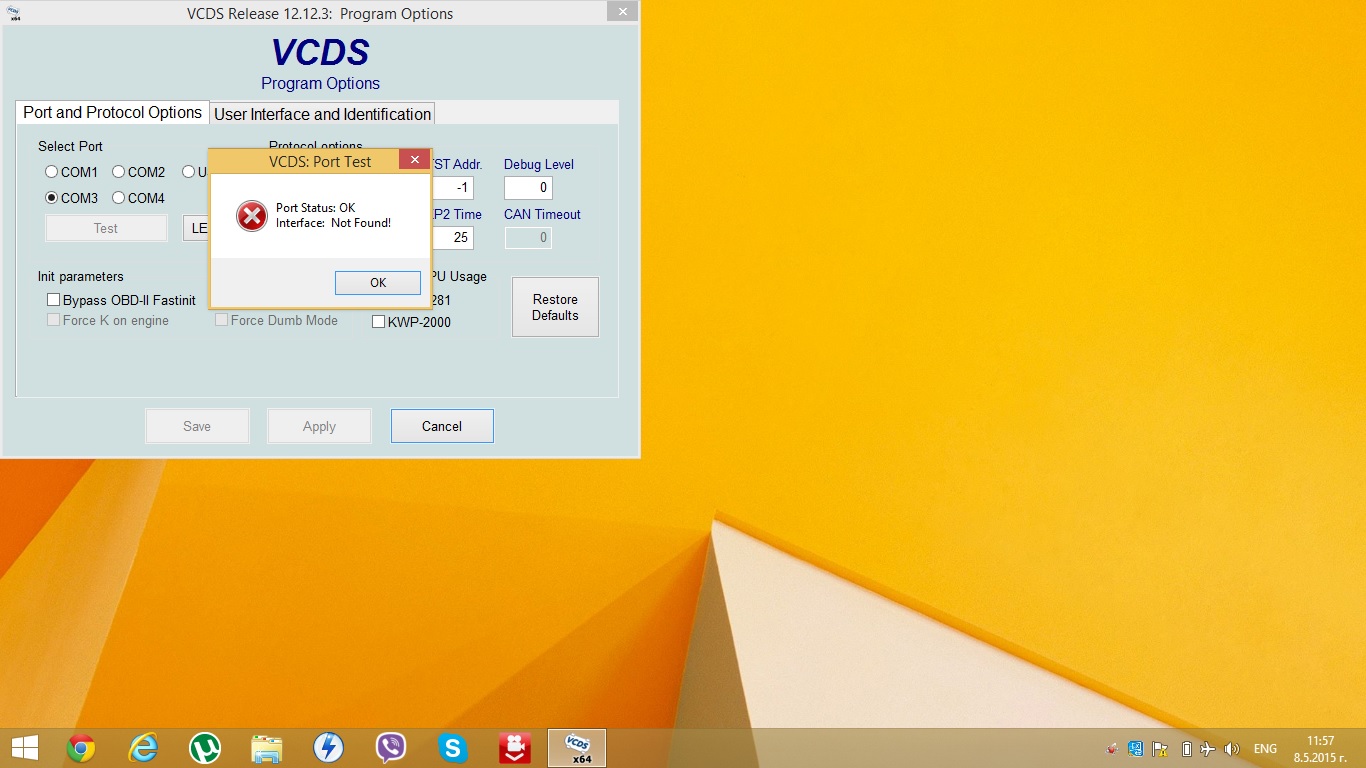Open File Explorer from the taskbar
The height and width of the screenshot is (768, 1366).
coord(267,748)
